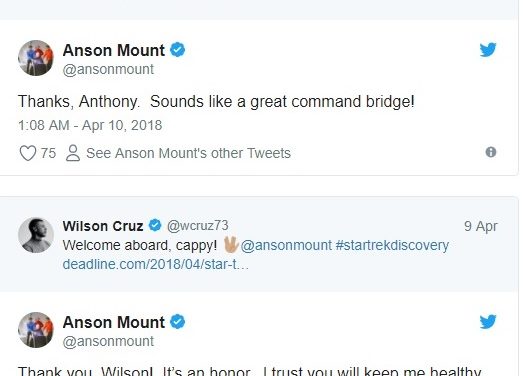
Task: Click the Twitter bird icon on first tweet
Action: tap(488, 50)
